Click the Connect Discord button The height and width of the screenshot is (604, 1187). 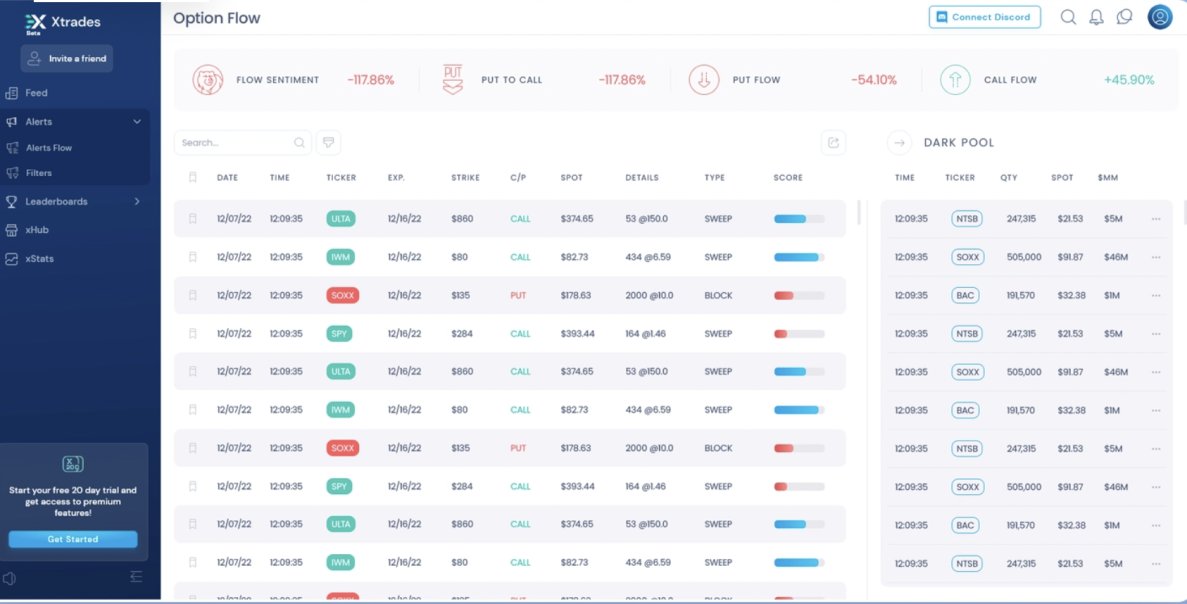click(985, 17)
